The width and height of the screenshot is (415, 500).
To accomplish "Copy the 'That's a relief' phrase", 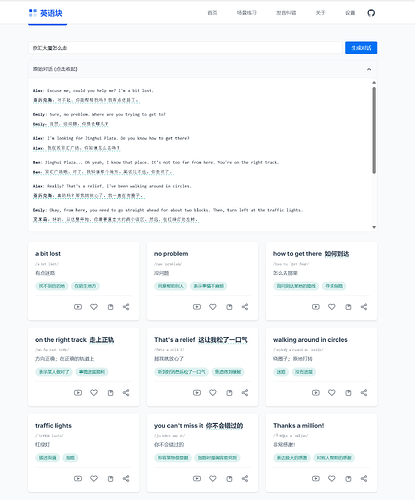I will click(x=229, y=393).
